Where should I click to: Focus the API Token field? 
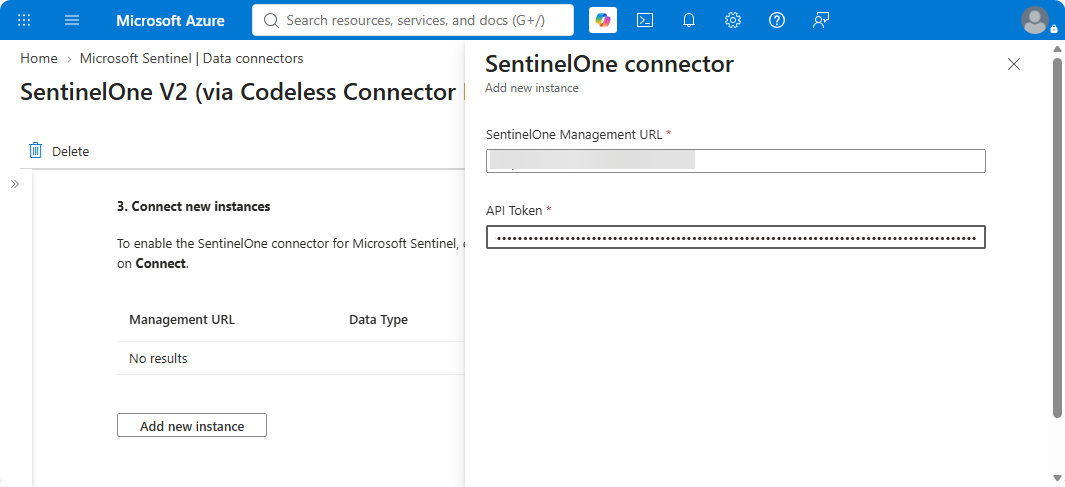pos(736,238)
